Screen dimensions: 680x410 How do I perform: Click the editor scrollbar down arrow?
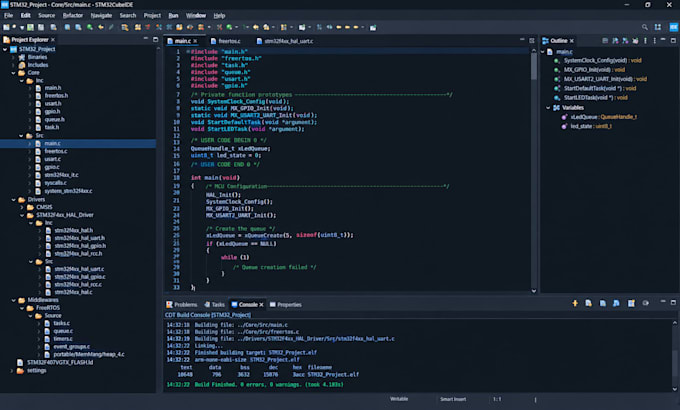coord(534,291)
